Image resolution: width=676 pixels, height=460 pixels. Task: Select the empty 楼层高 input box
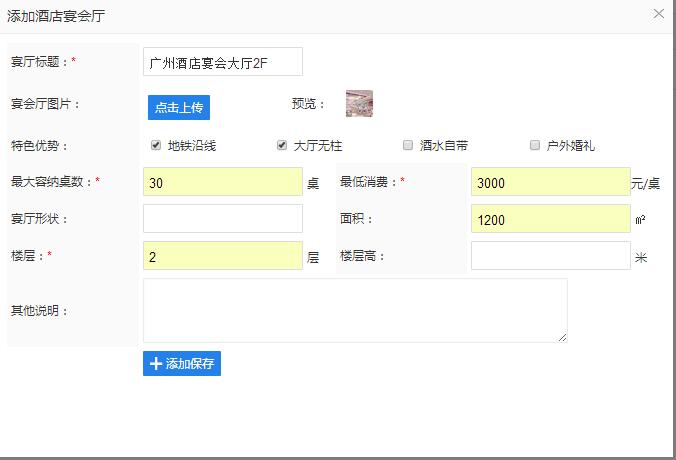coord(550,256)
